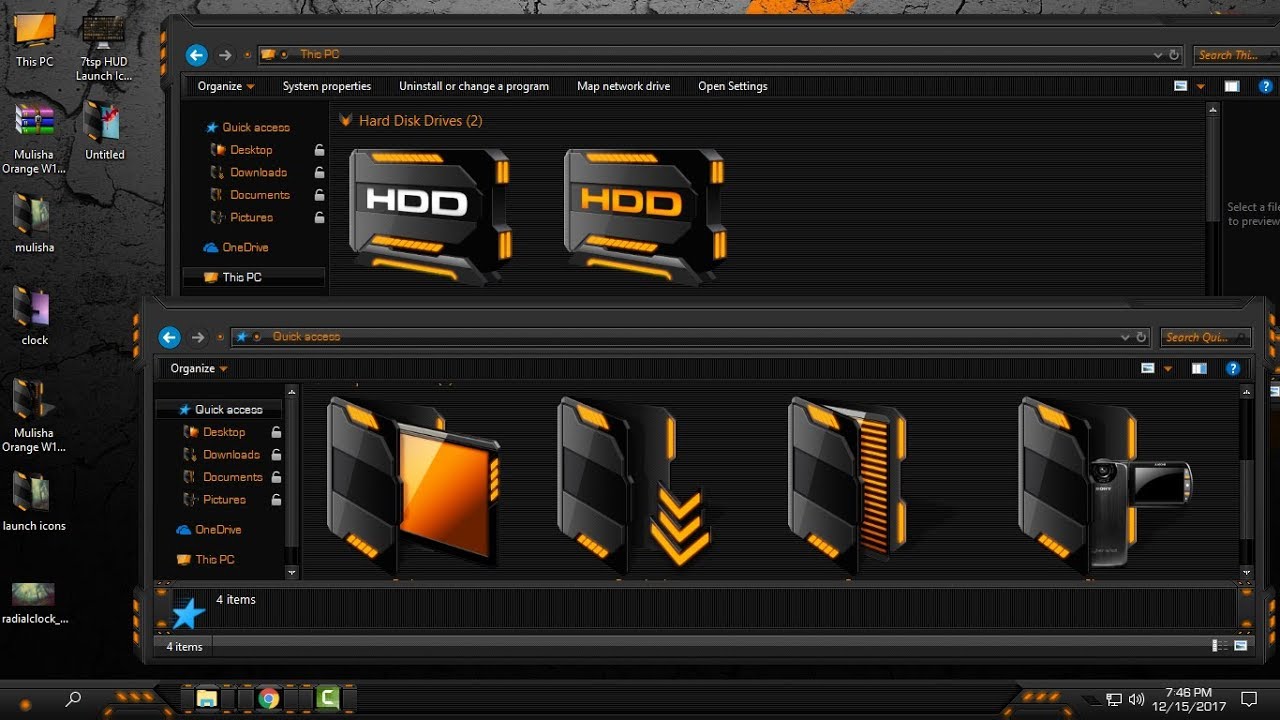The width and height of the screenshot is (1280, 720).
Task: Collapse the Hard Disk Drives group
Action: tap(345, 119)
